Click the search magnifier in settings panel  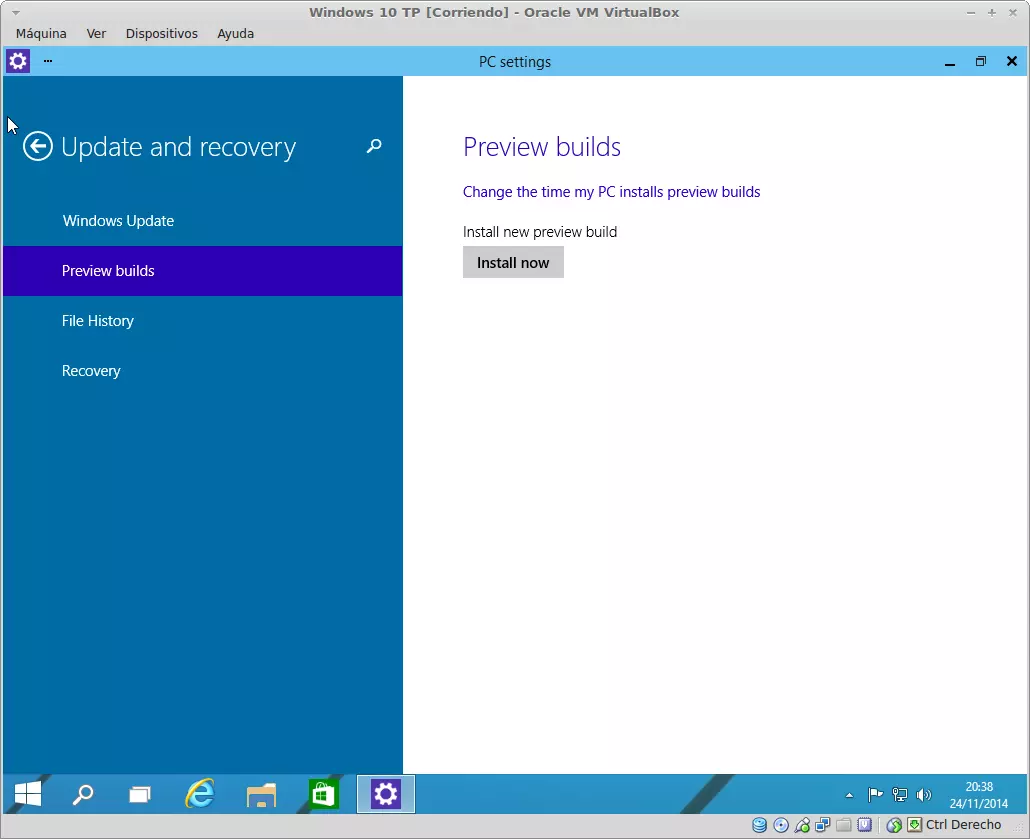click(374, 146)
